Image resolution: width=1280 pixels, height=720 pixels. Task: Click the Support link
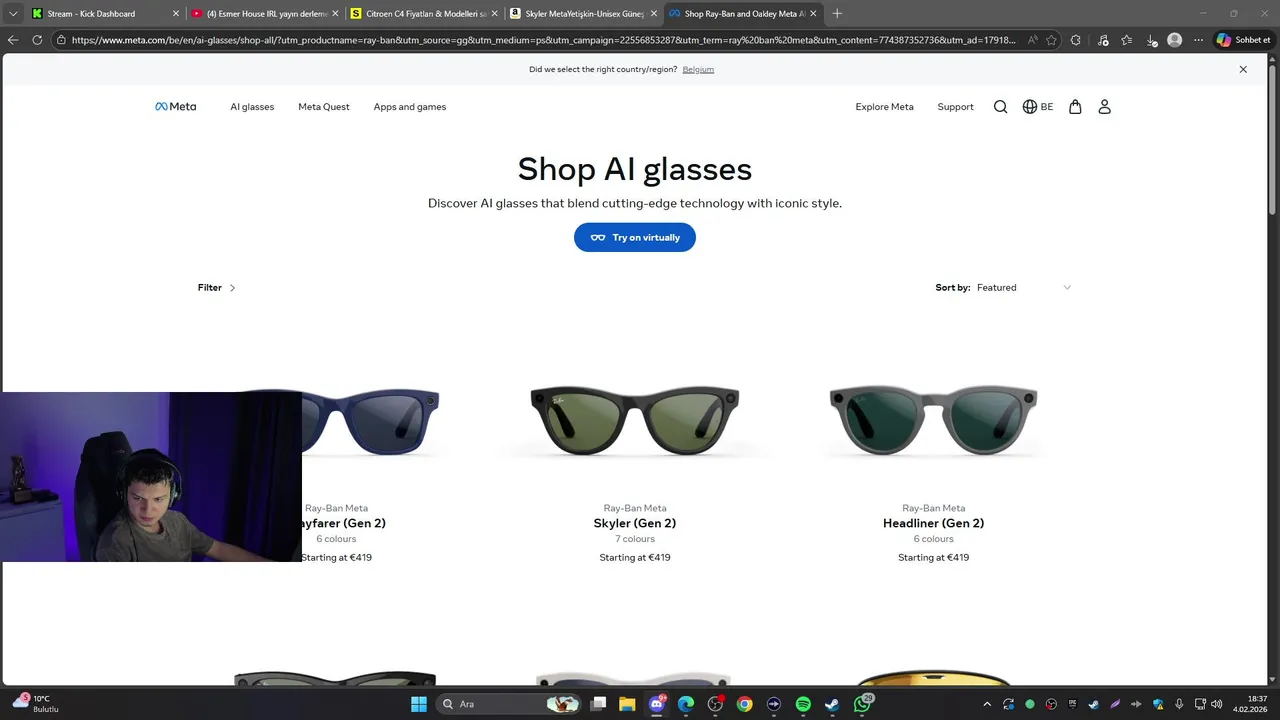click(x=955, y=107)
